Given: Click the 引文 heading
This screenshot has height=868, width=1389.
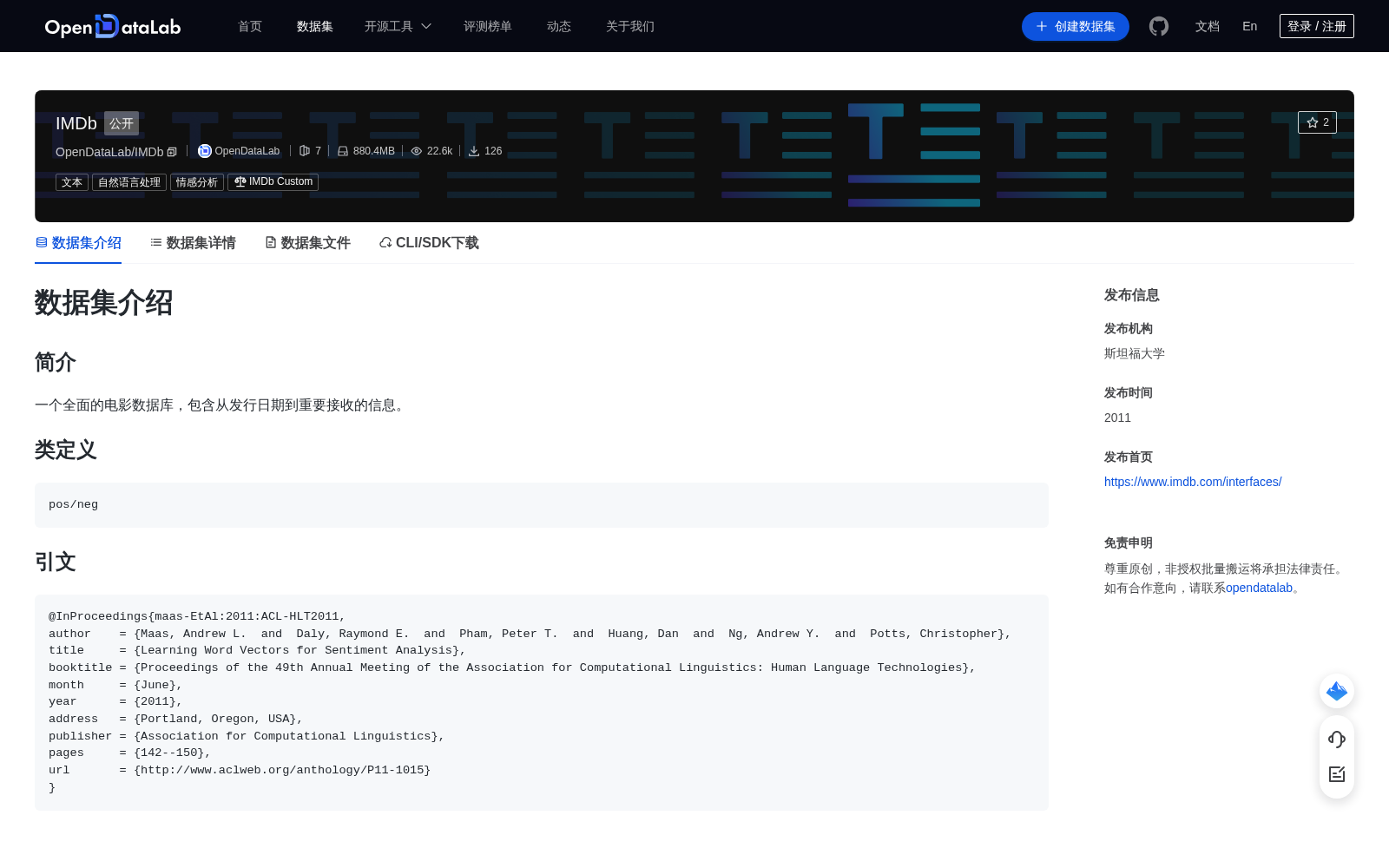Looking at the screenshot, I should 56,562.
